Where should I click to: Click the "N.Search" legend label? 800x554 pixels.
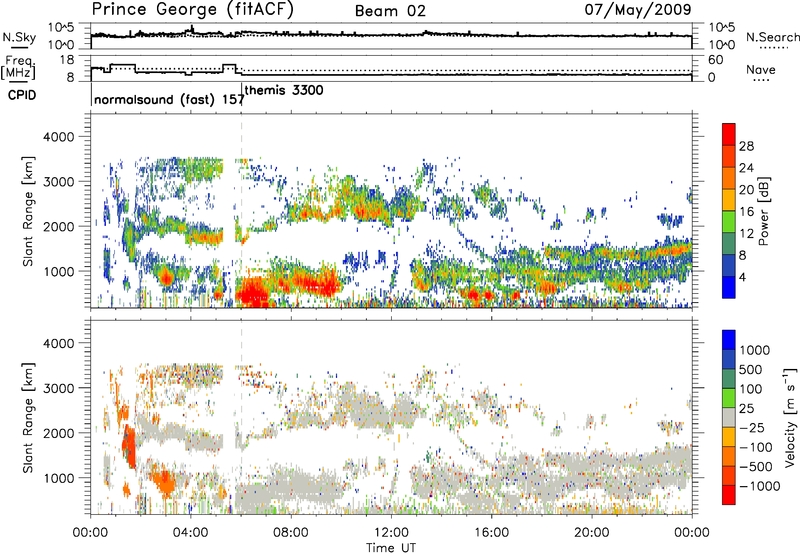point(772,37)
